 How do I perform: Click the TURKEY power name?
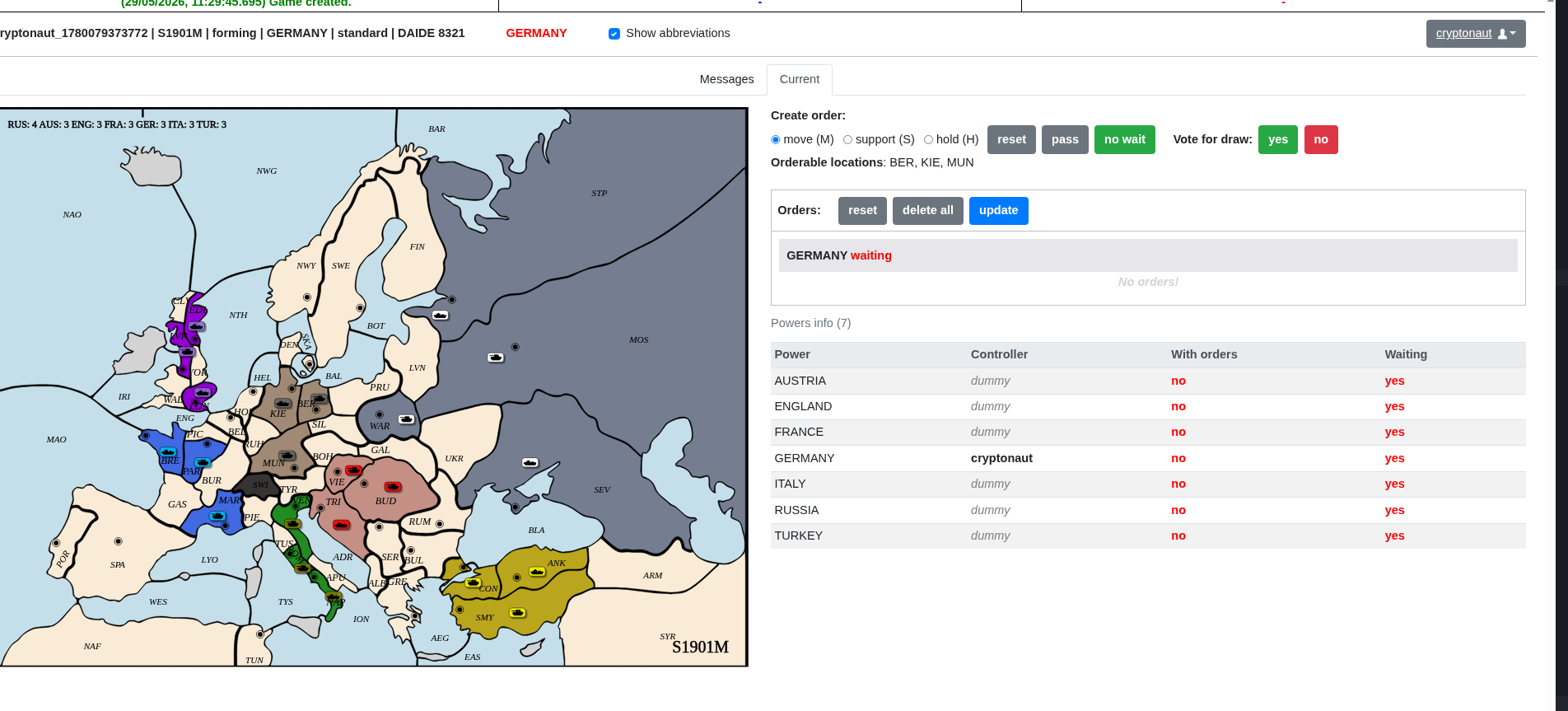click(799, 536)
